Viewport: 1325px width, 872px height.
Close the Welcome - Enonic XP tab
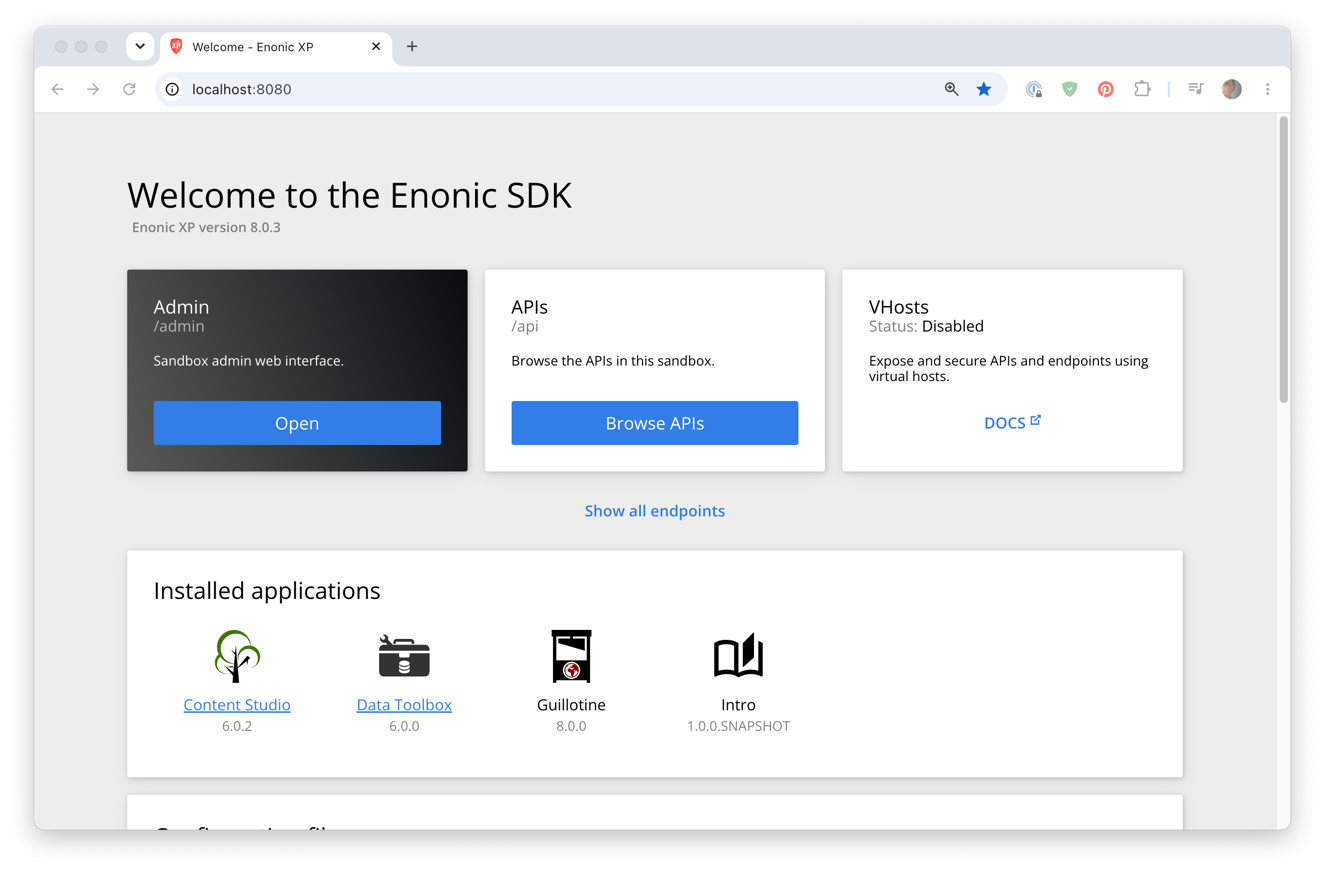(x=376, y=46)
